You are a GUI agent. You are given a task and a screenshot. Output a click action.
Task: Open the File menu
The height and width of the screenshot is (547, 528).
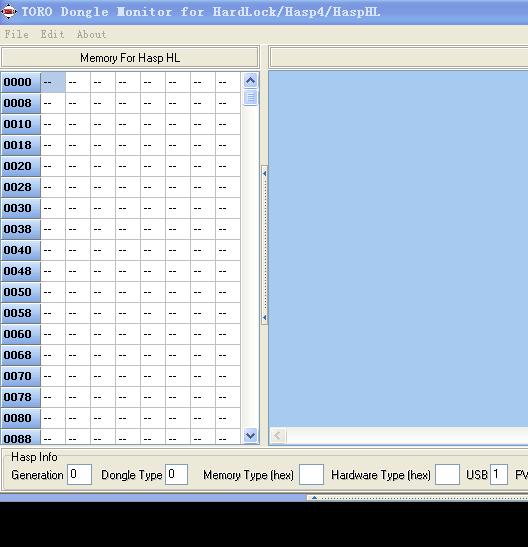click(x=16, y=35)
